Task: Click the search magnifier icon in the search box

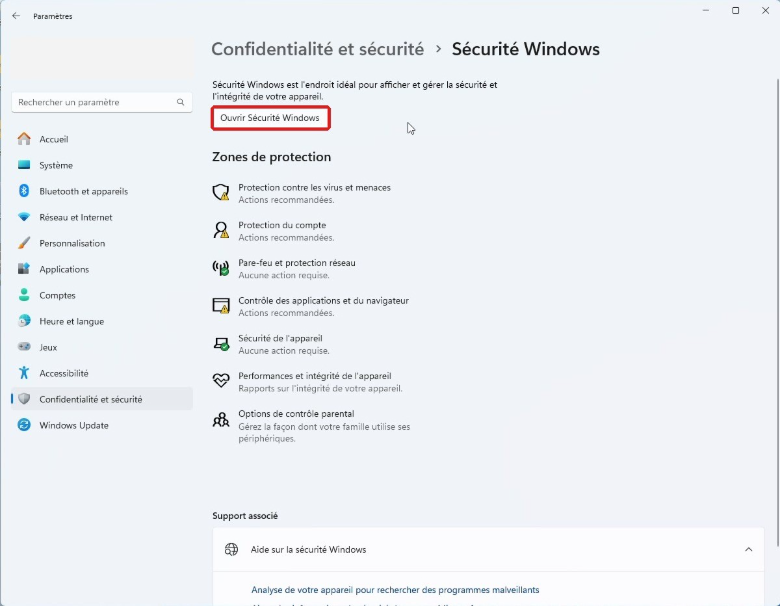Action: 181,102
